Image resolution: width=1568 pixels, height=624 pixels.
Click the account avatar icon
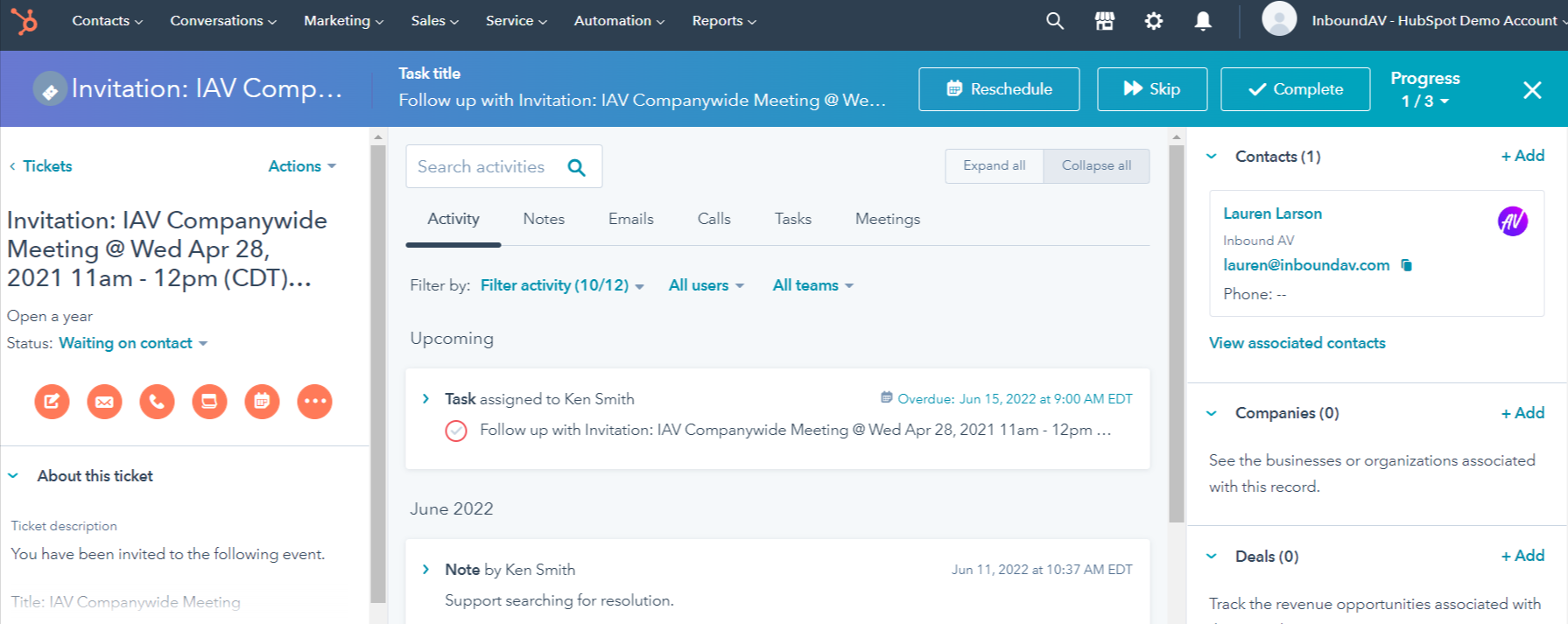click(x=1279, y=18)
